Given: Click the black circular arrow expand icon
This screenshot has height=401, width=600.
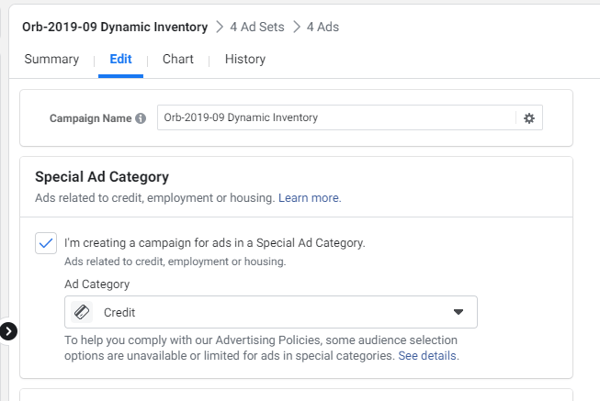Looking at the screenshot, I should coord(8,331).
